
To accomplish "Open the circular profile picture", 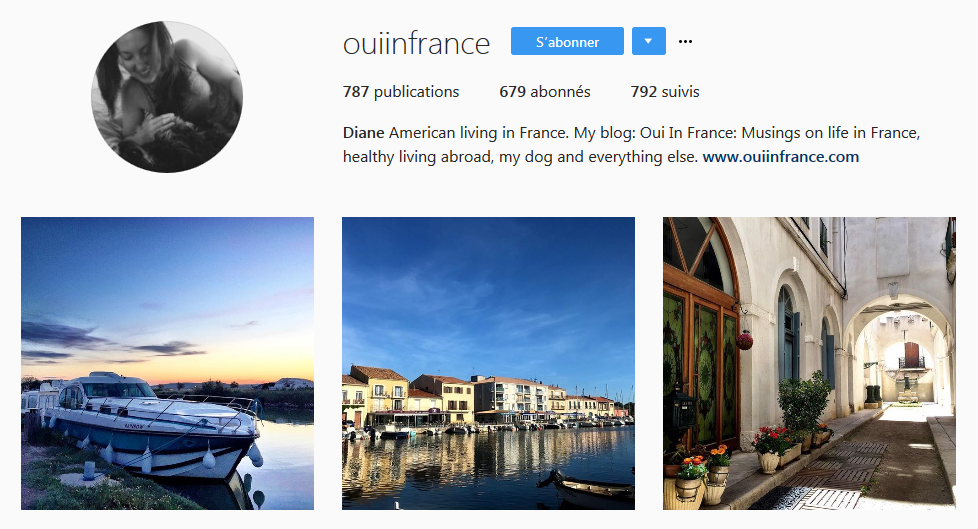I will pyautogui.click(x=167, y=97).
